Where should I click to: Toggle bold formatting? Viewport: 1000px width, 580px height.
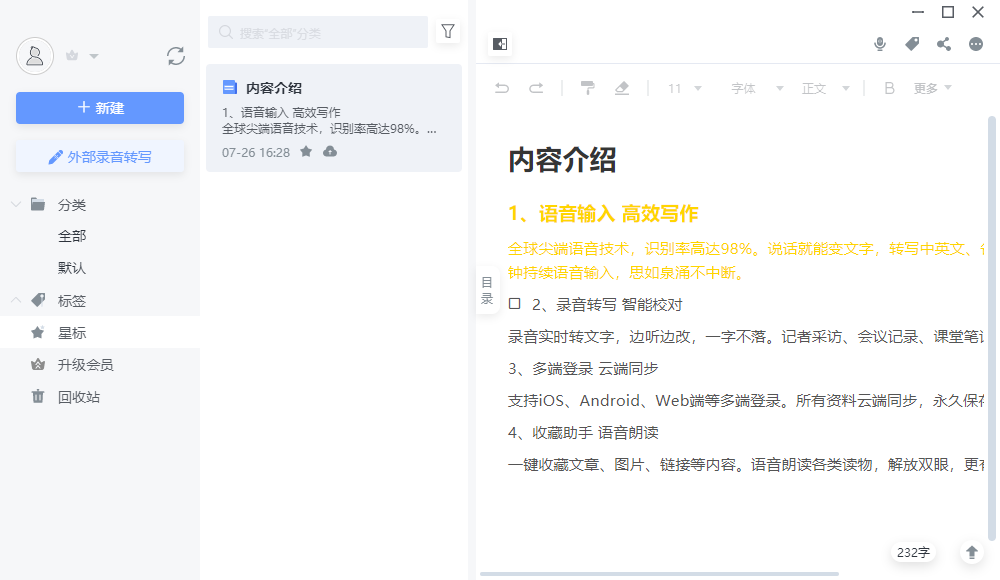point(889,88)
